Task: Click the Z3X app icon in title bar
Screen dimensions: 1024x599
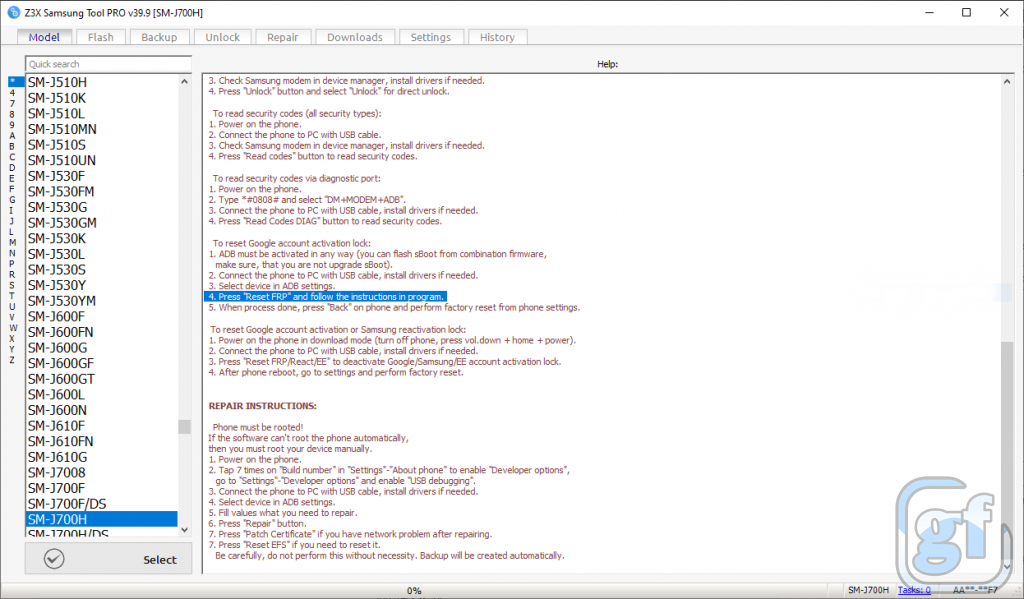Action: pyautogui.click(x=13, y=12)
